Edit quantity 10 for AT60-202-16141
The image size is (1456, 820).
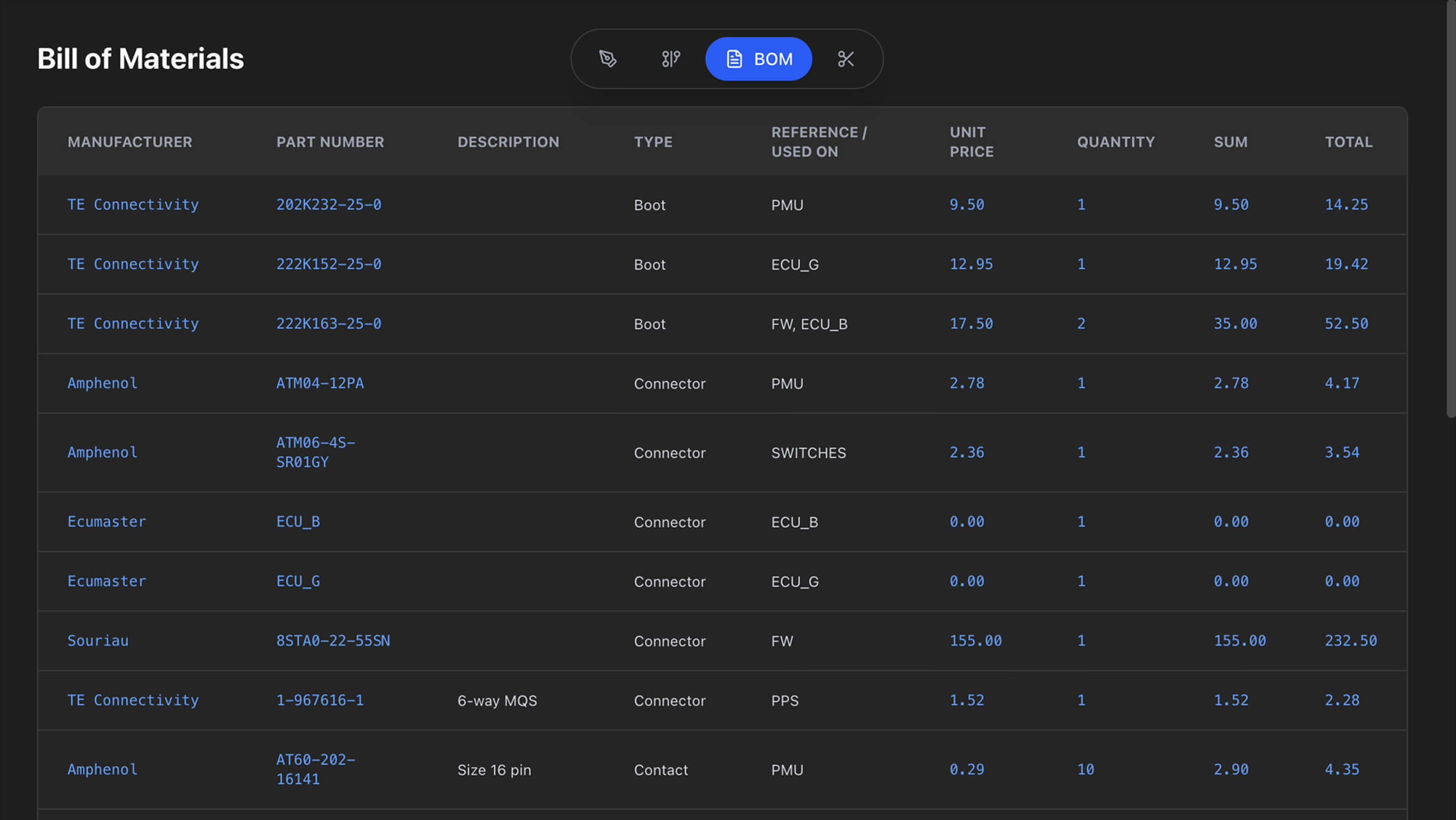[1085, 770]
